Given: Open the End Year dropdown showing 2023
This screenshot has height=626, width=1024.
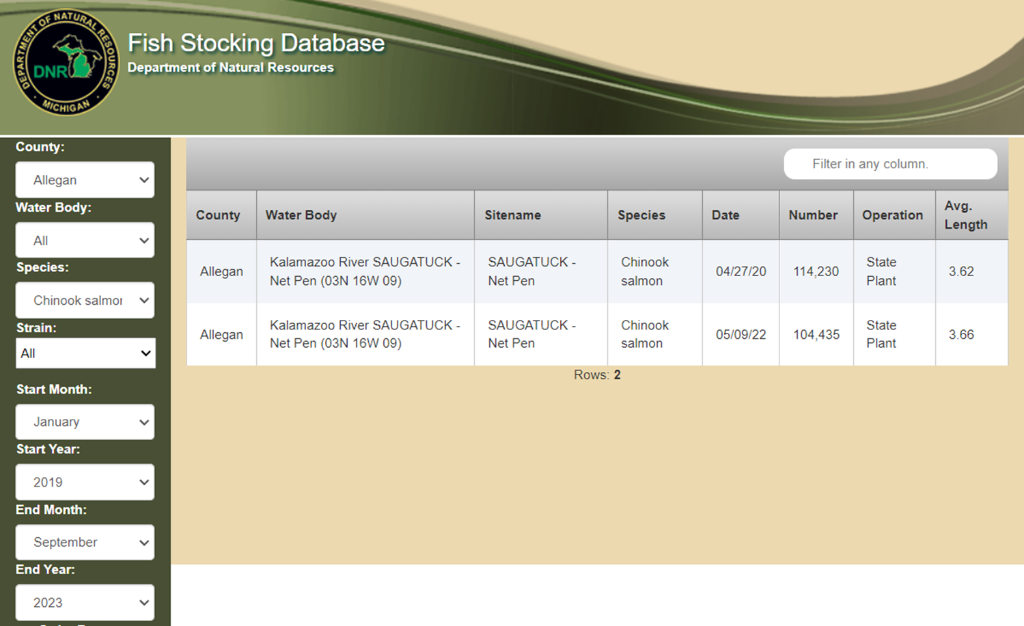Looking at the screenshot, I should 85,602.
